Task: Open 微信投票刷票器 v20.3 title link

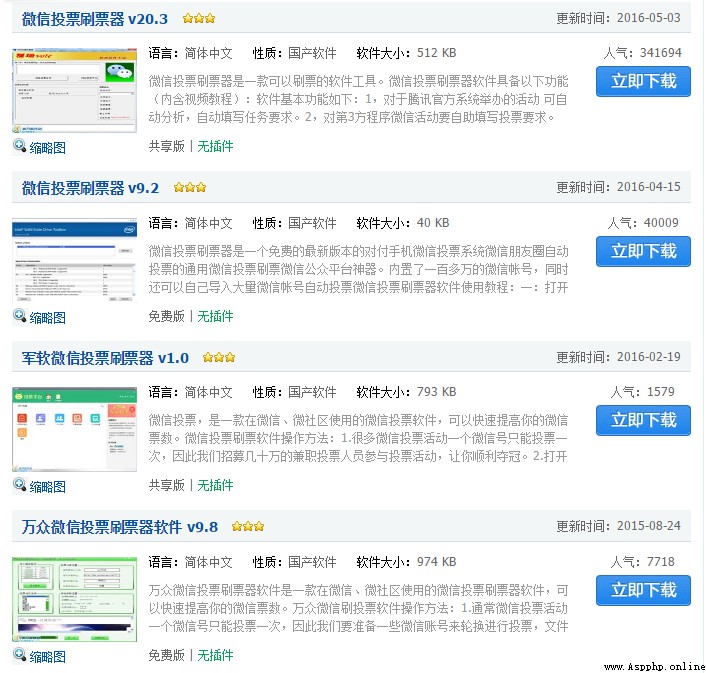Action: pyautogui.click(x=95, y=19)
